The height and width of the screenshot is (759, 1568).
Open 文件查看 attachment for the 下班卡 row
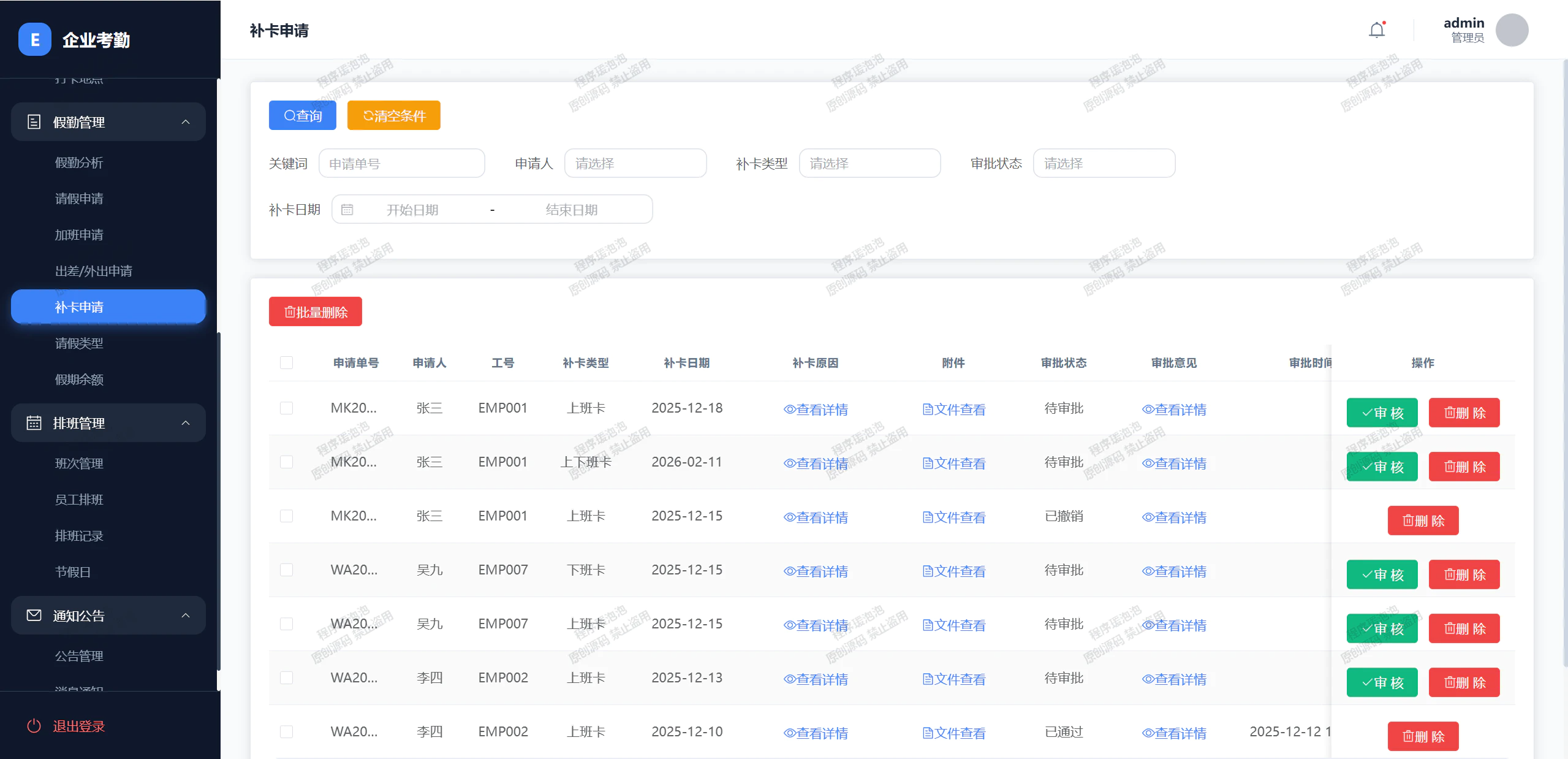(x=954, y=571)
